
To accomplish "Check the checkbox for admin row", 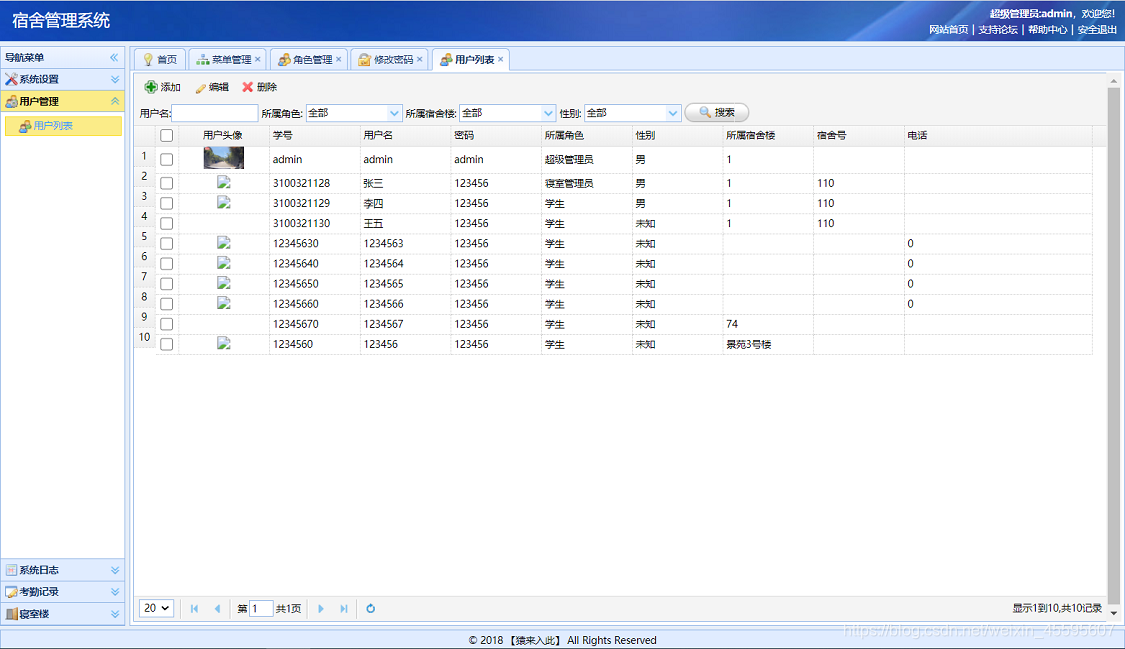I will (166, 159).
